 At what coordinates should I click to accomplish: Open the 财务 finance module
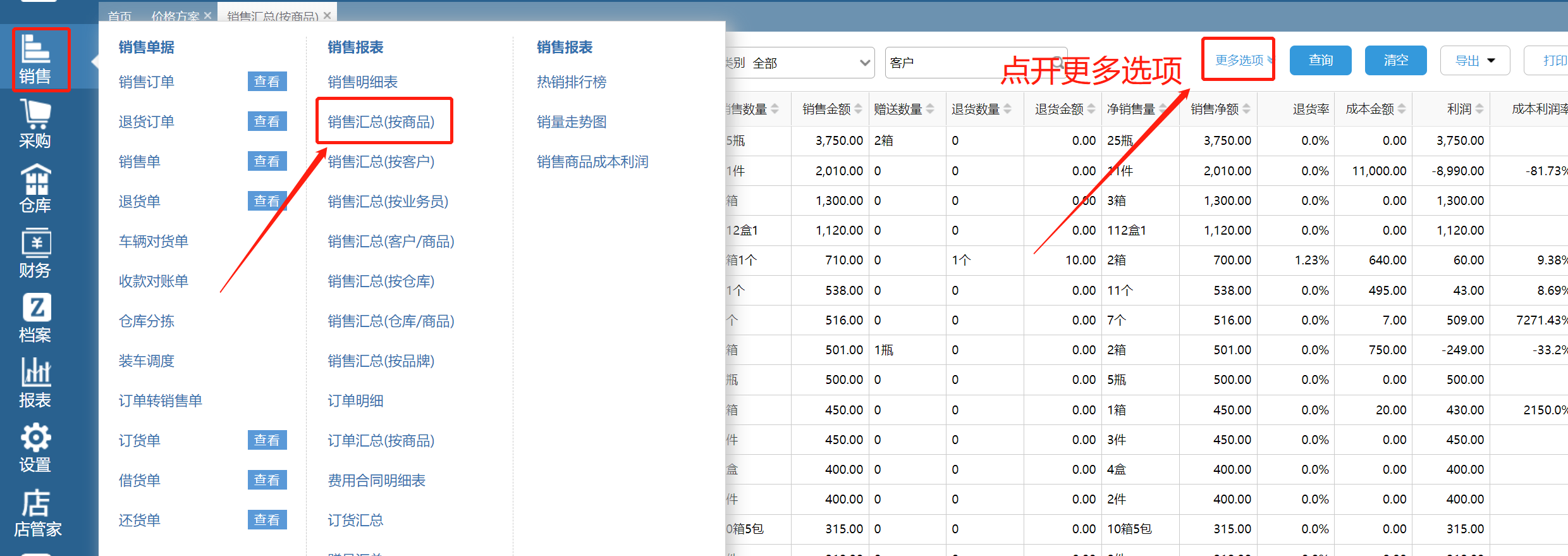pos(35,254)
